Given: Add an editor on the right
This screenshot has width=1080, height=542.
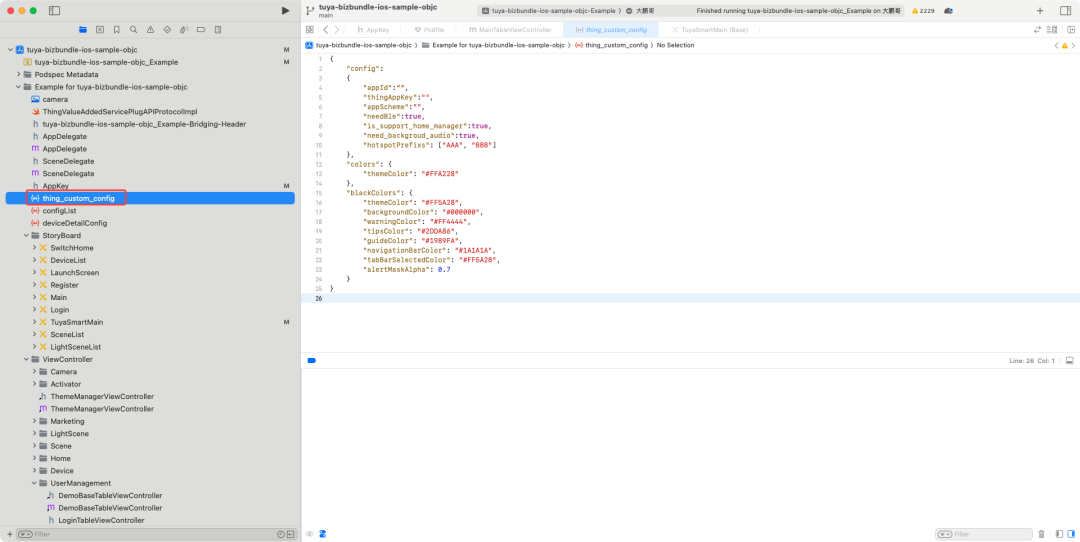Looking at the screenshot, I should pyautogui.click(x=1071, y=30).
